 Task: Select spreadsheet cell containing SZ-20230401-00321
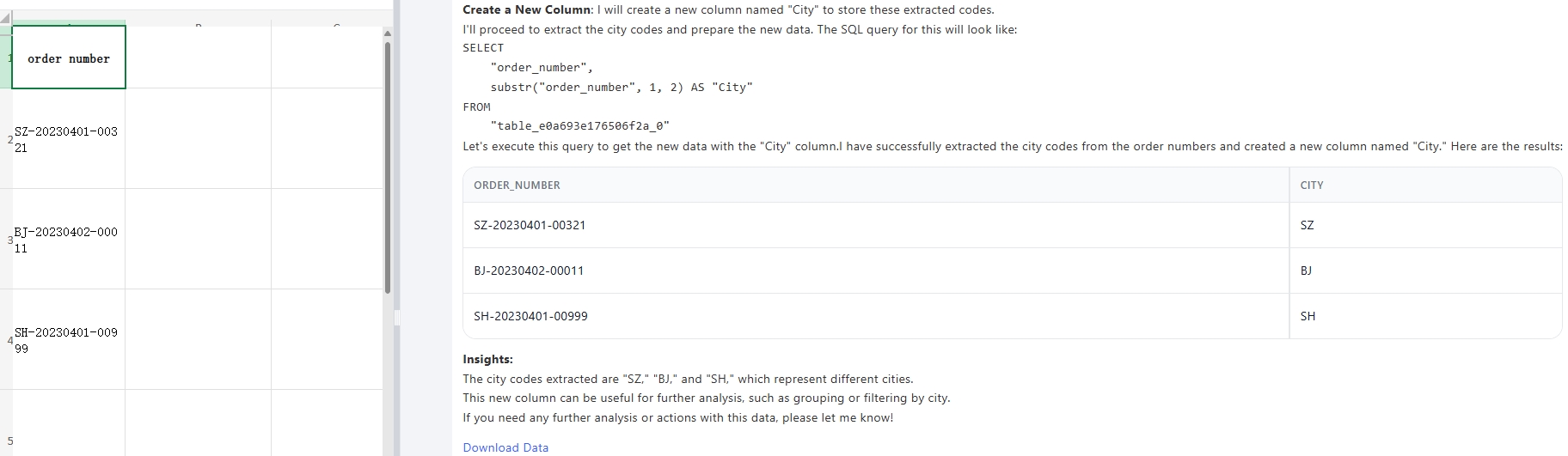68,139
